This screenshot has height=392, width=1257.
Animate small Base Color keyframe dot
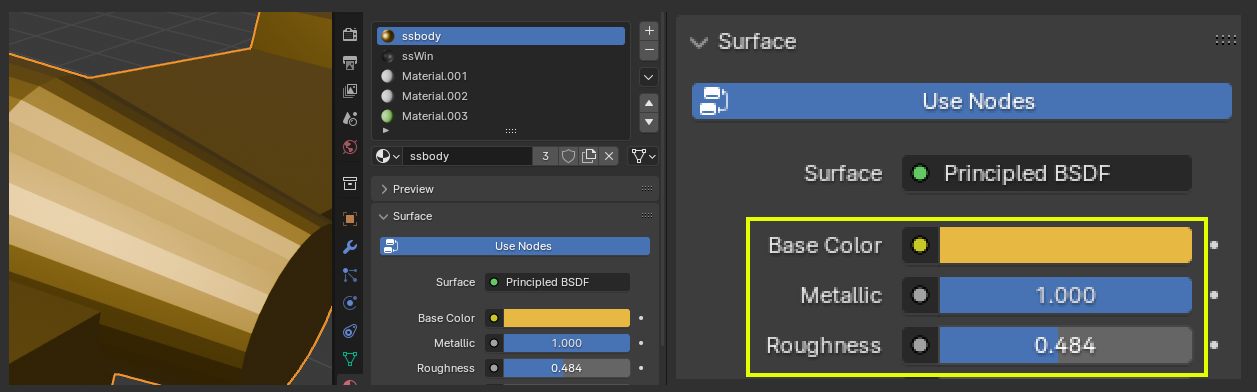[641, 318]
